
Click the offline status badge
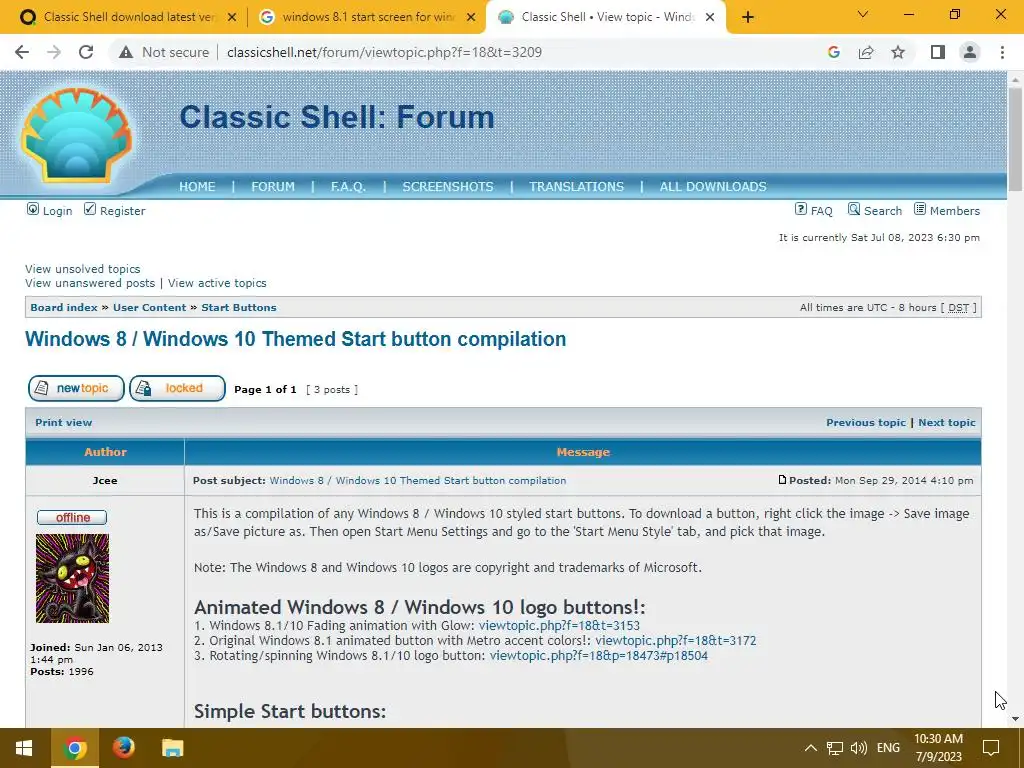click(72, 518)
